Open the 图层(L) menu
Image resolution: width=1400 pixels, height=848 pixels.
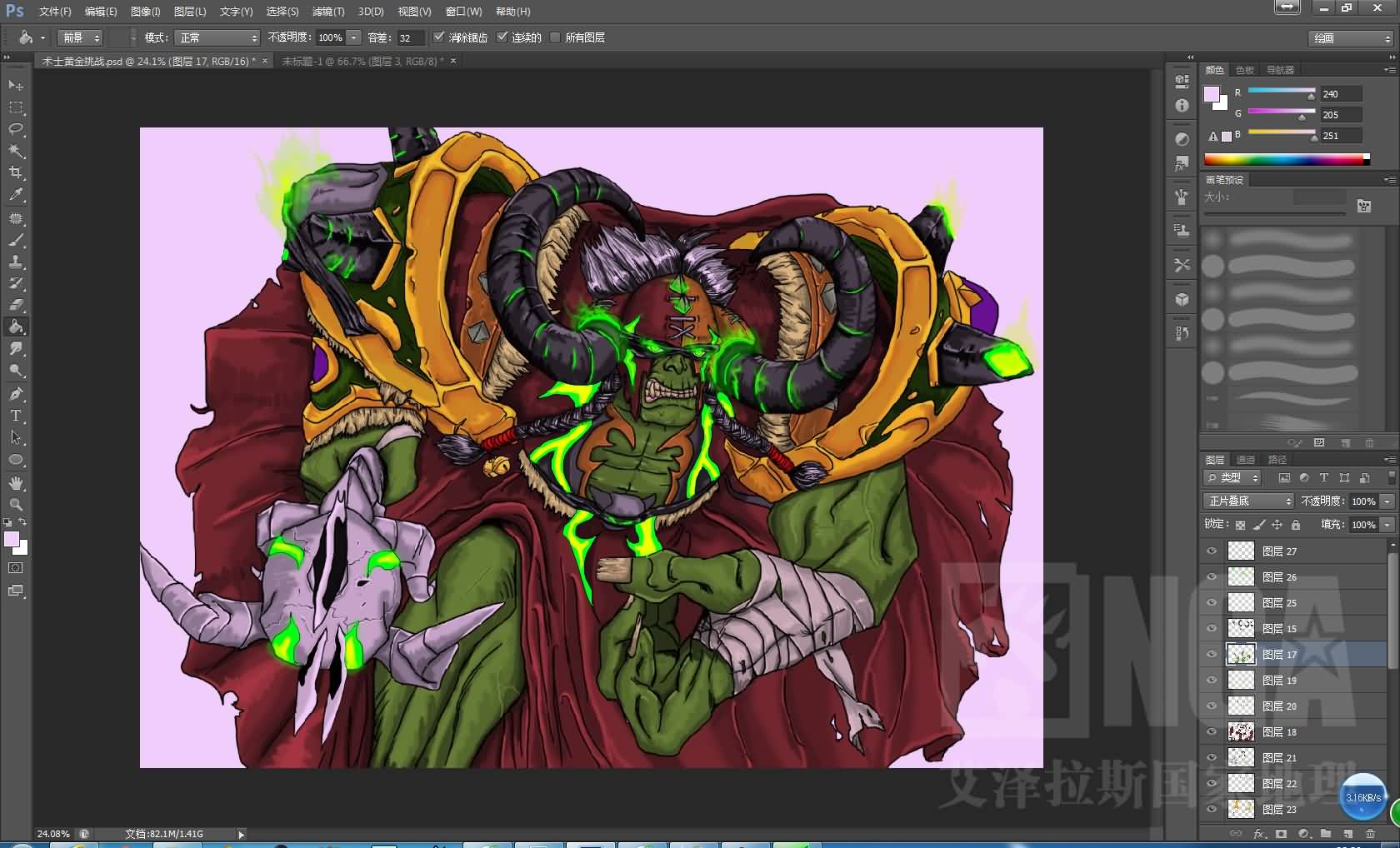(x=189, y=12)
